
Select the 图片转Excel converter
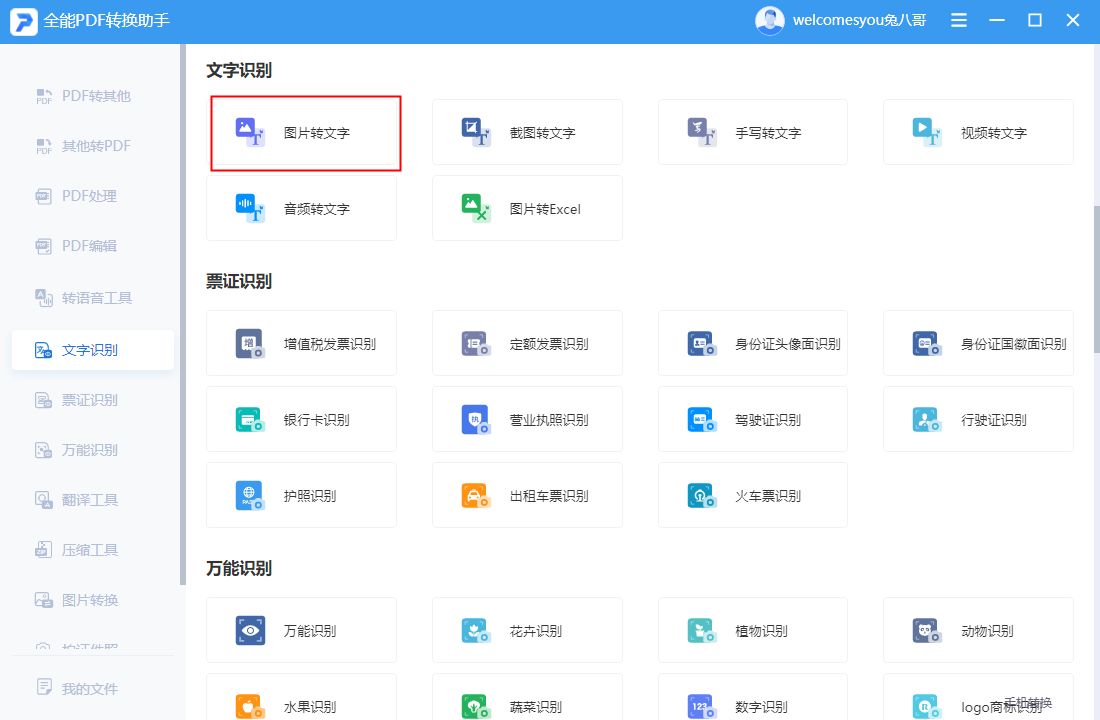coord(527,208)
